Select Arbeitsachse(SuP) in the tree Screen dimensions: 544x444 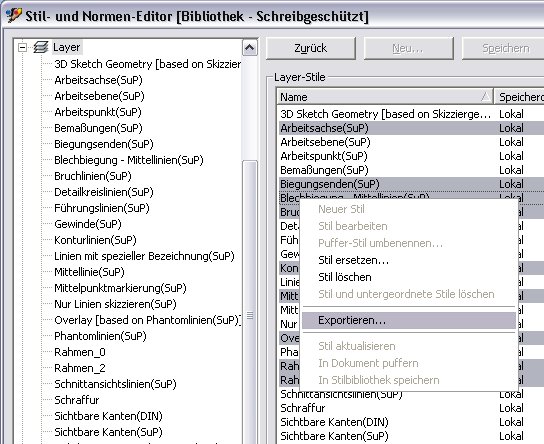tap(99, 80)
